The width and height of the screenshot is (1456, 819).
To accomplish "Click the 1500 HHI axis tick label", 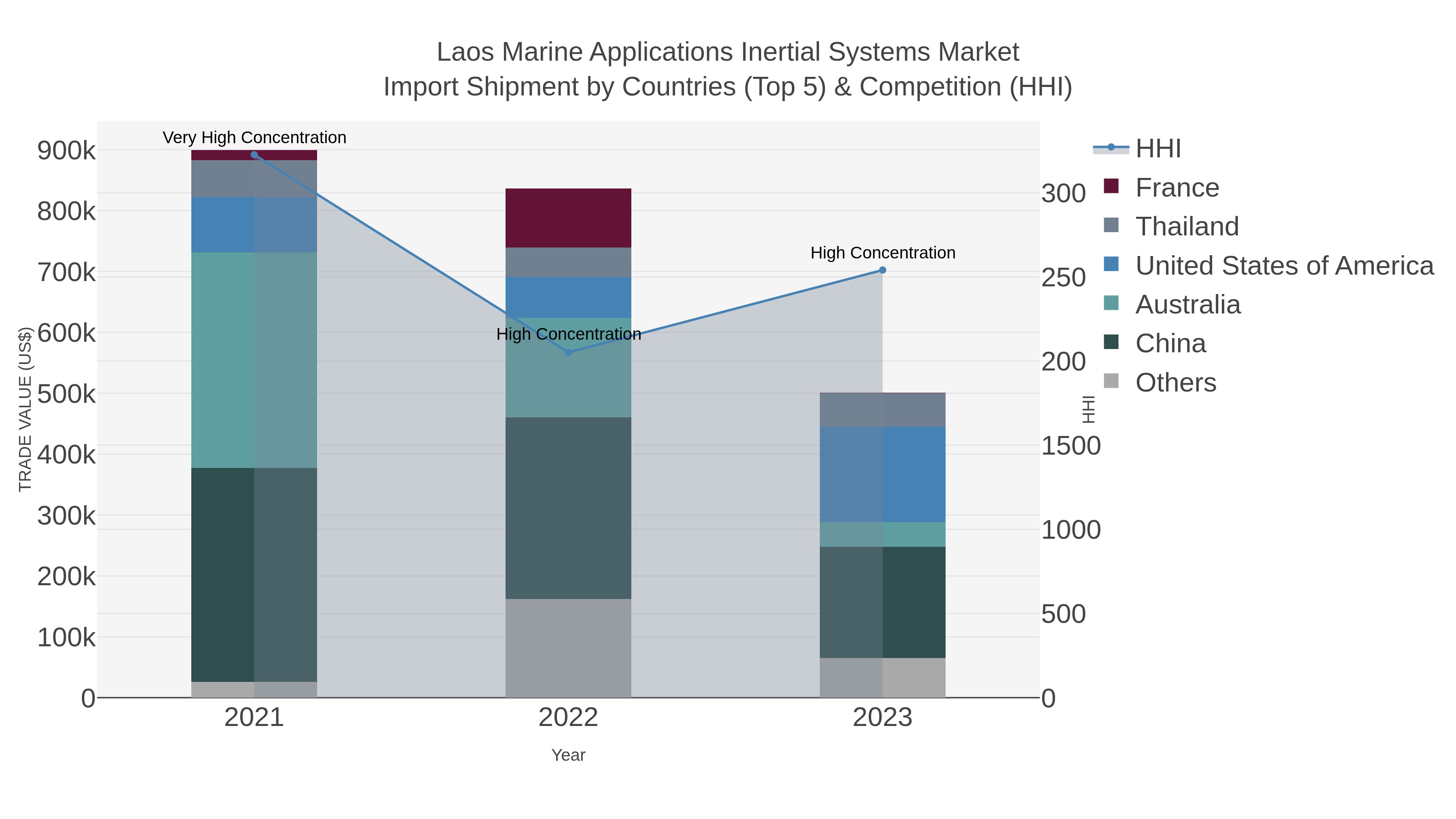I will (1071, 446).
